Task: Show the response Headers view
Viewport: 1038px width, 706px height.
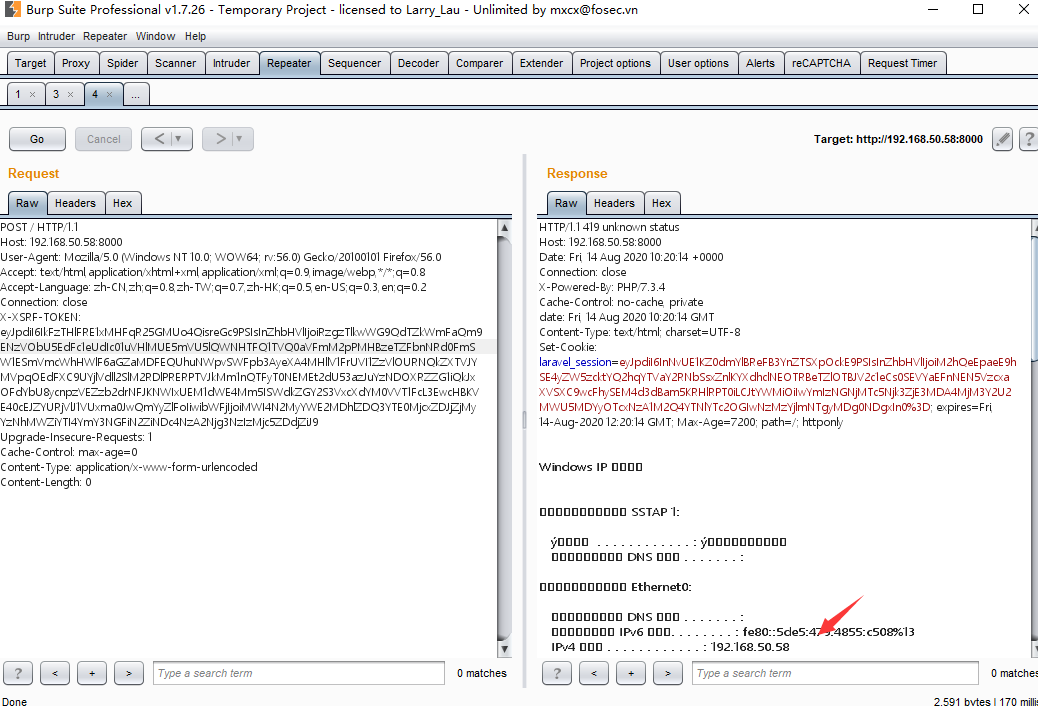Action: [614, 203]
